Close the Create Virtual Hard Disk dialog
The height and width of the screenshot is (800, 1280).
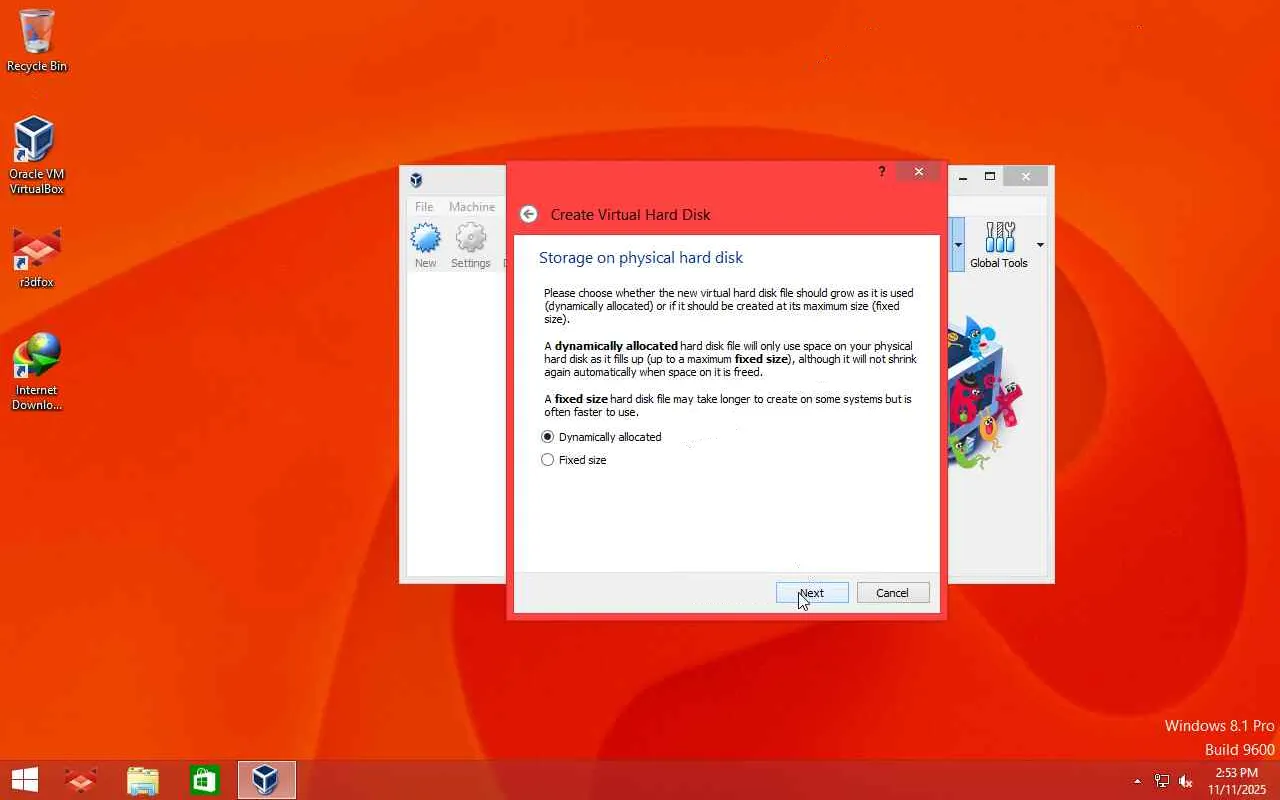tap(919, 172)
